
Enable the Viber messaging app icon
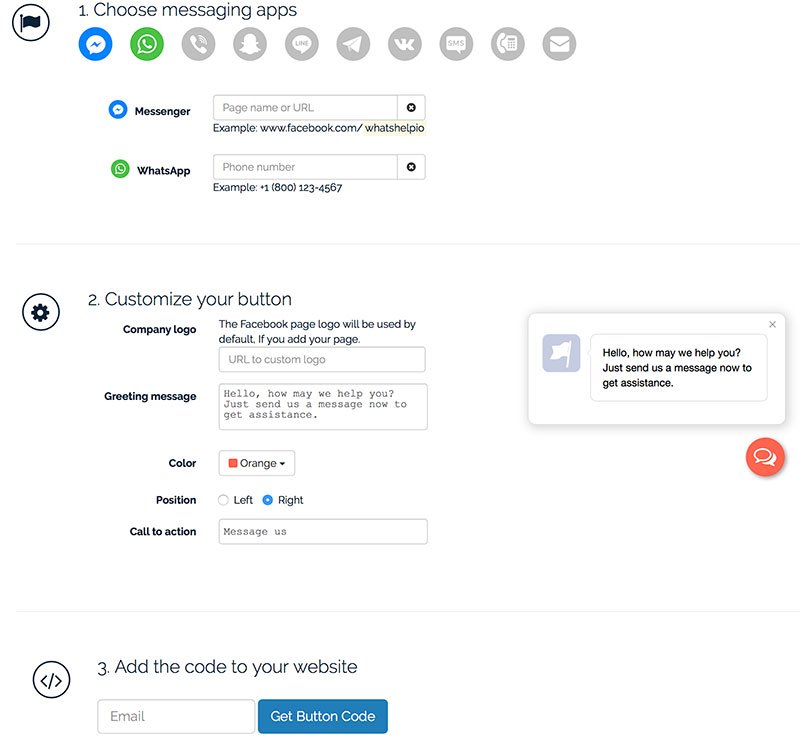point(198,44)
